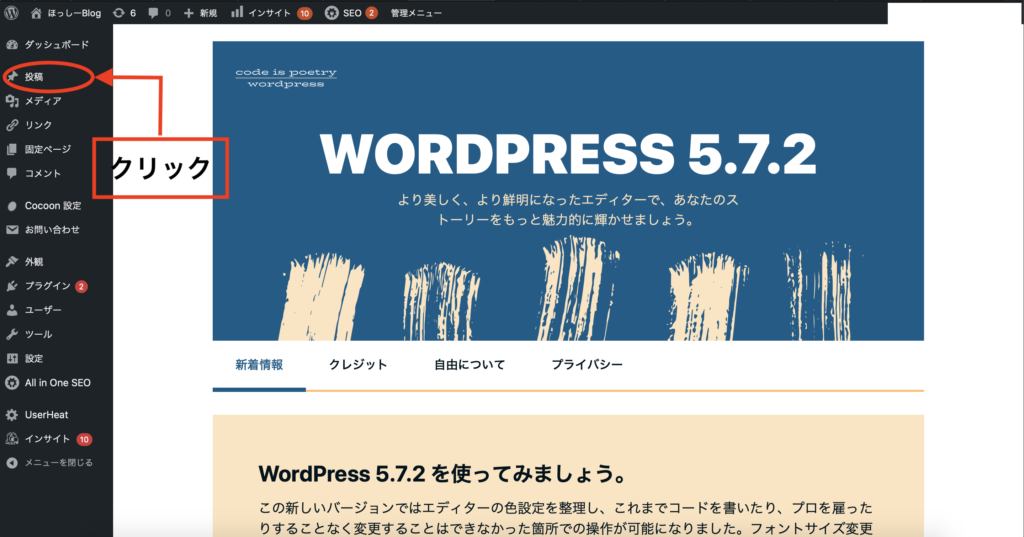
Task: Click the red badge 10 beside sidebar インサイト
Action: click(x=84, y=440)
